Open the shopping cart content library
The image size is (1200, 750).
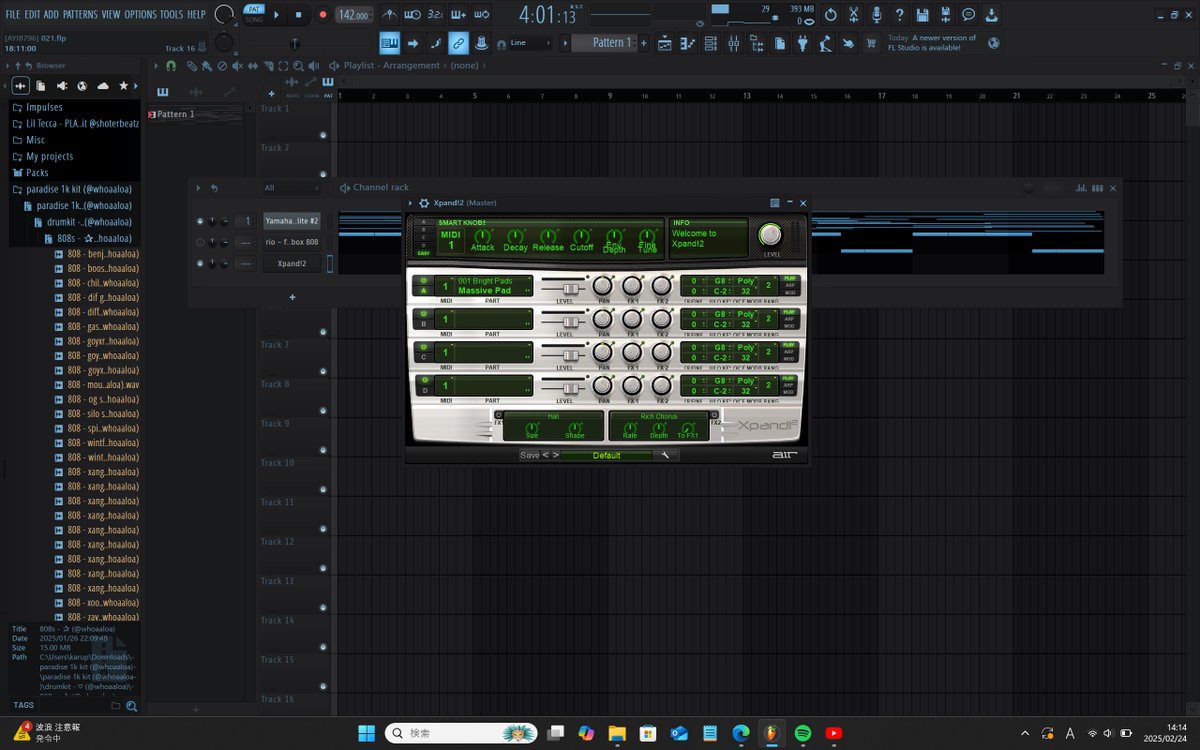pyautogui.click(x=871, y=43)
